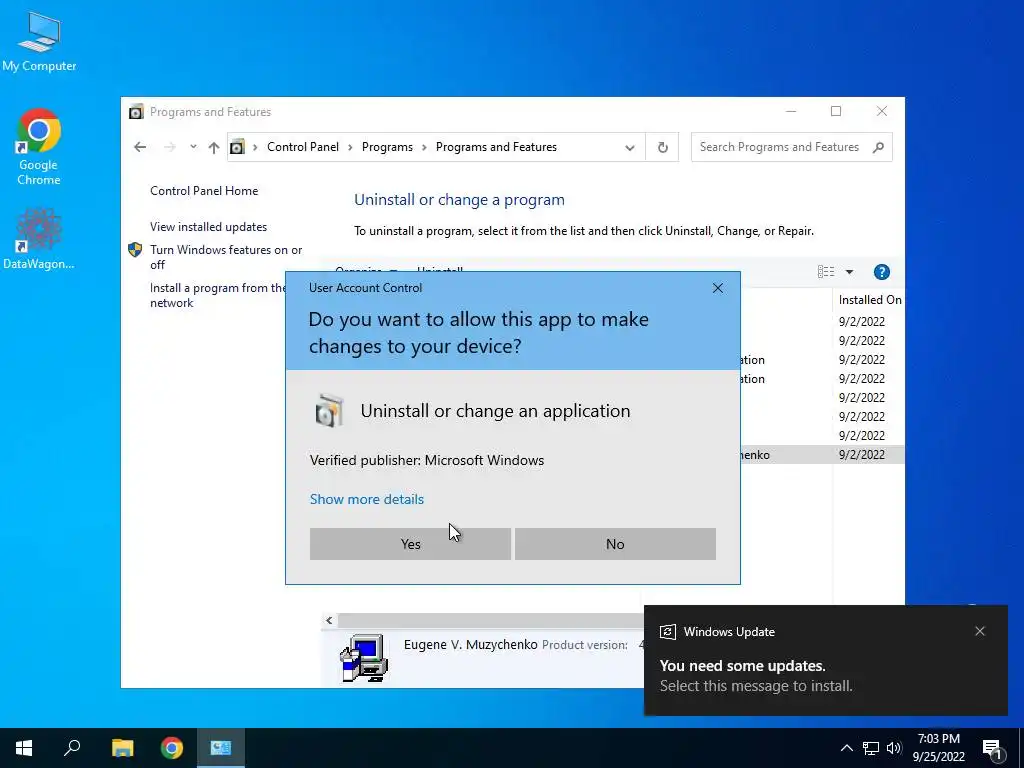Go back in Programs and Features window
The image size is (1024, 768).
[140, 147]
